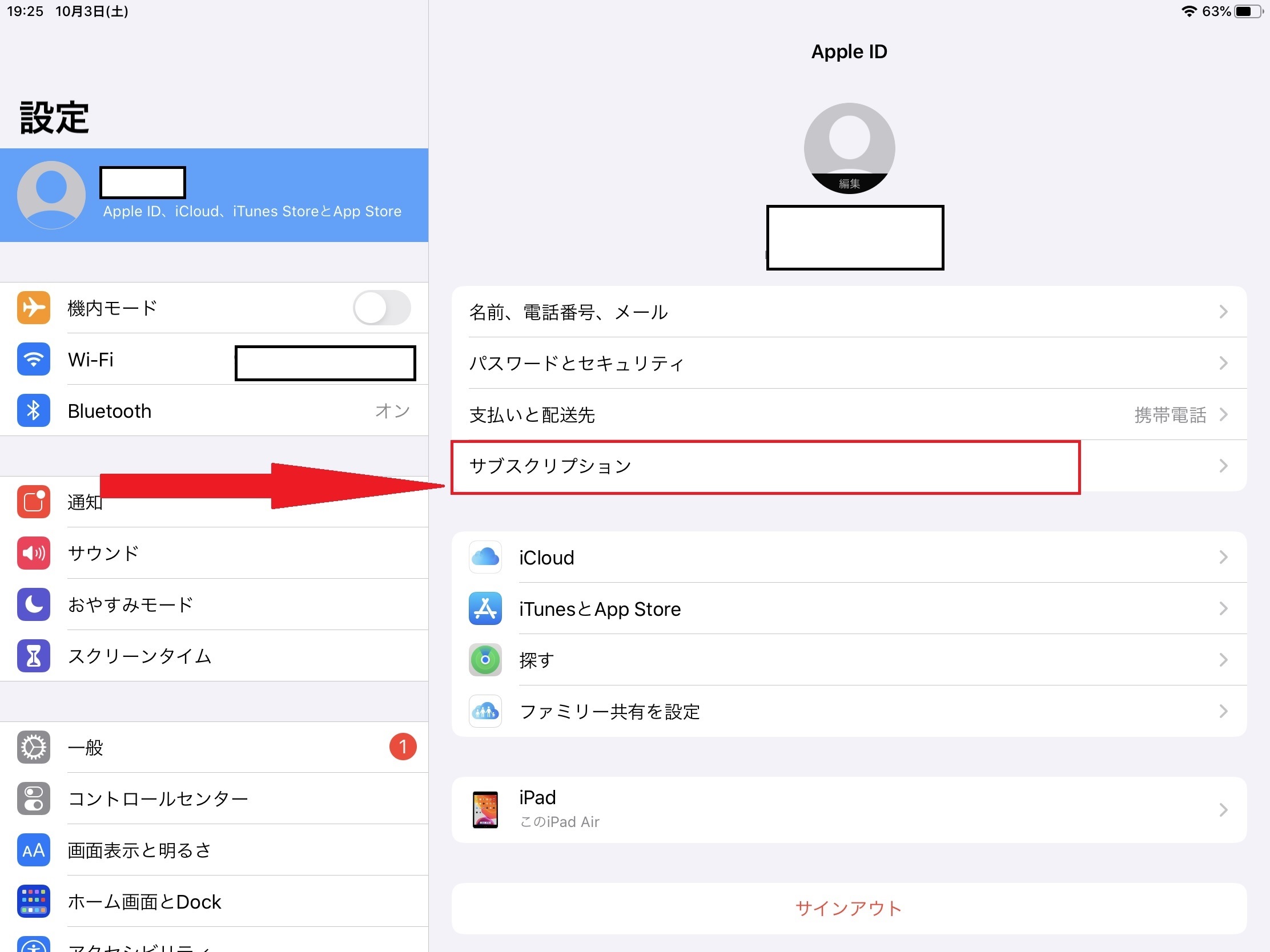Tap the clock 19:25 in status bar
Screen dimensions: 1270x952
click(25, 11)
